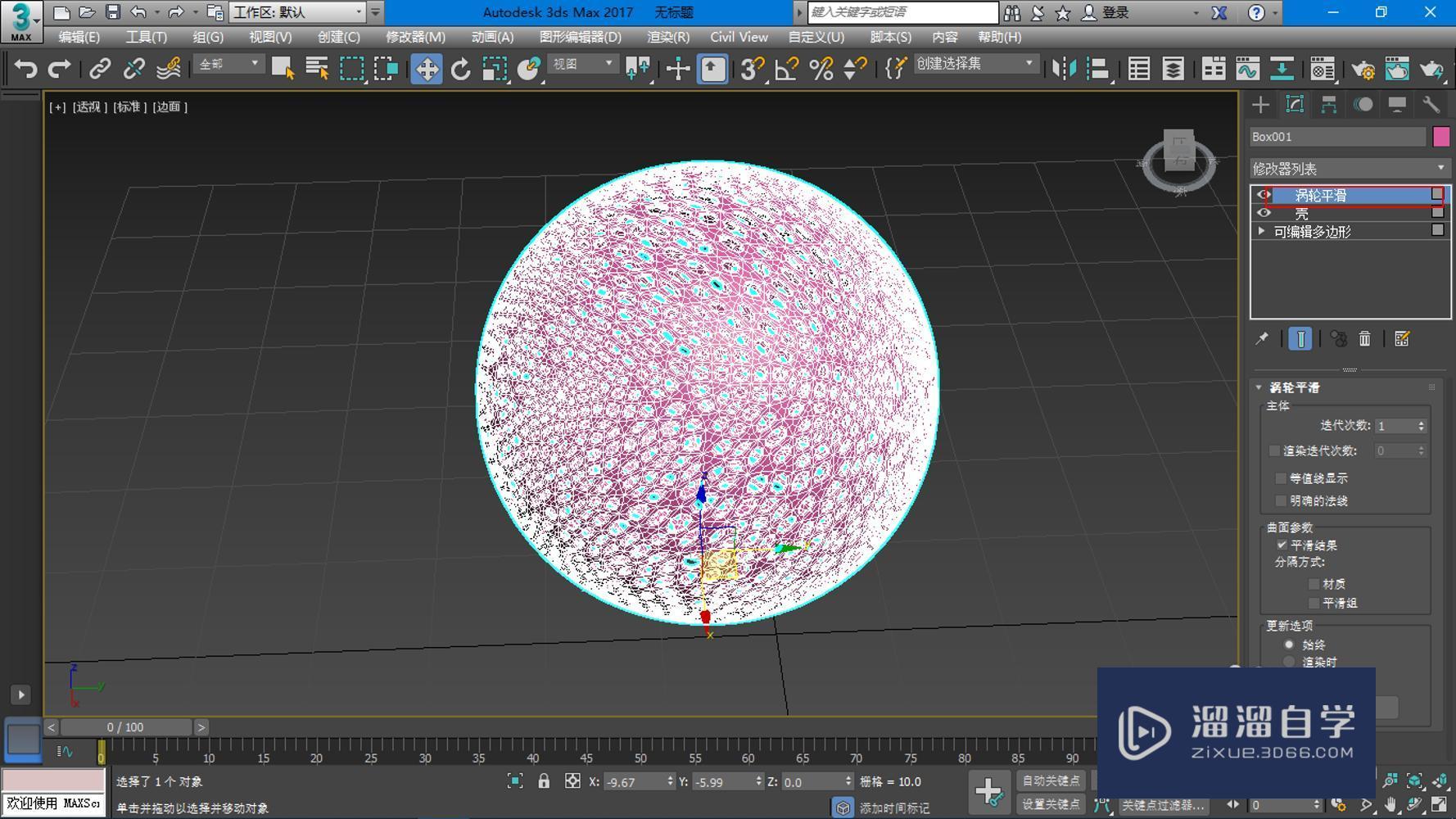Open the Curve Editor

[1247, 69]
